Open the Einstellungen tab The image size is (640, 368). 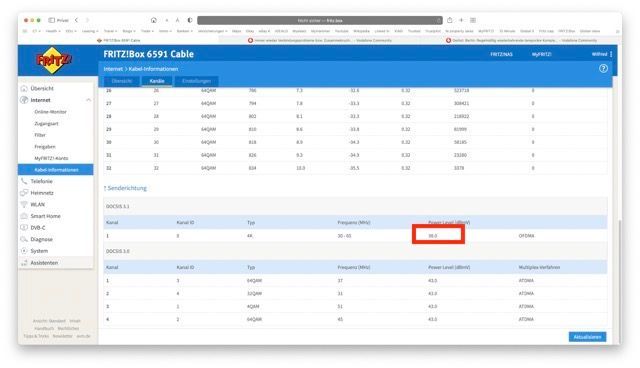tap(196, 81)
